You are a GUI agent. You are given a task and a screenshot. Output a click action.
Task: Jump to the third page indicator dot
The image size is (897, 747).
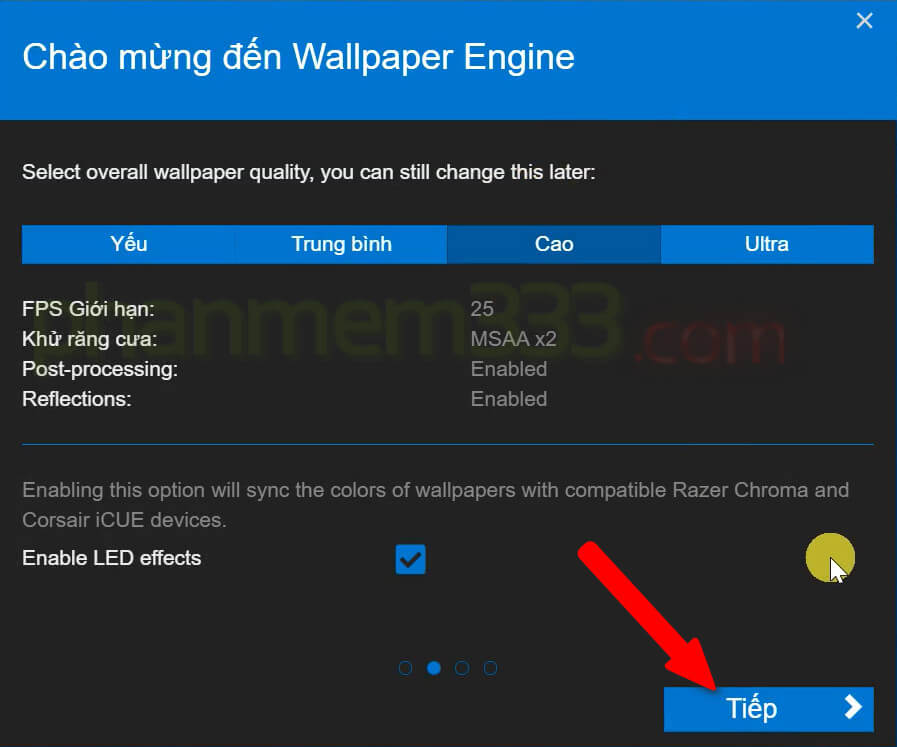[x=462, y=667]
